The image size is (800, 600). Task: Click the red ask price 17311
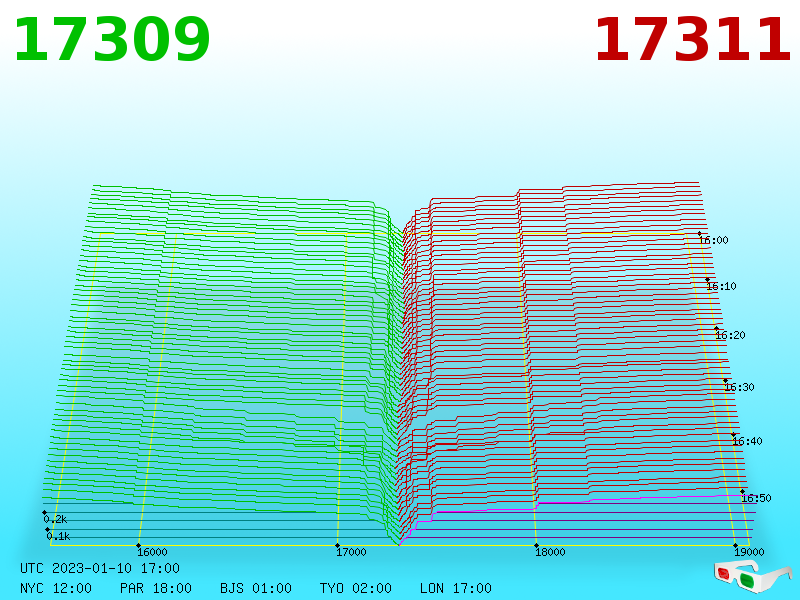click(x=693, y=40)
